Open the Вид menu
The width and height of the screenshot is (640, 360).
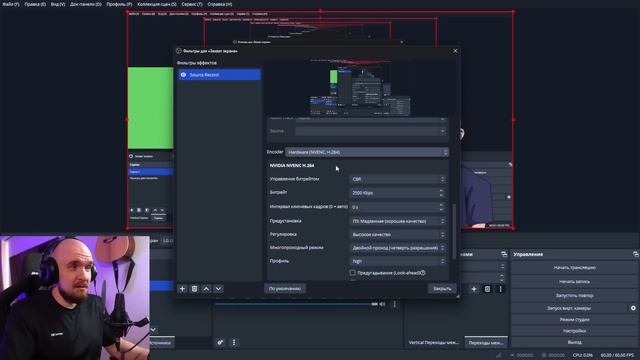[58, 4]
